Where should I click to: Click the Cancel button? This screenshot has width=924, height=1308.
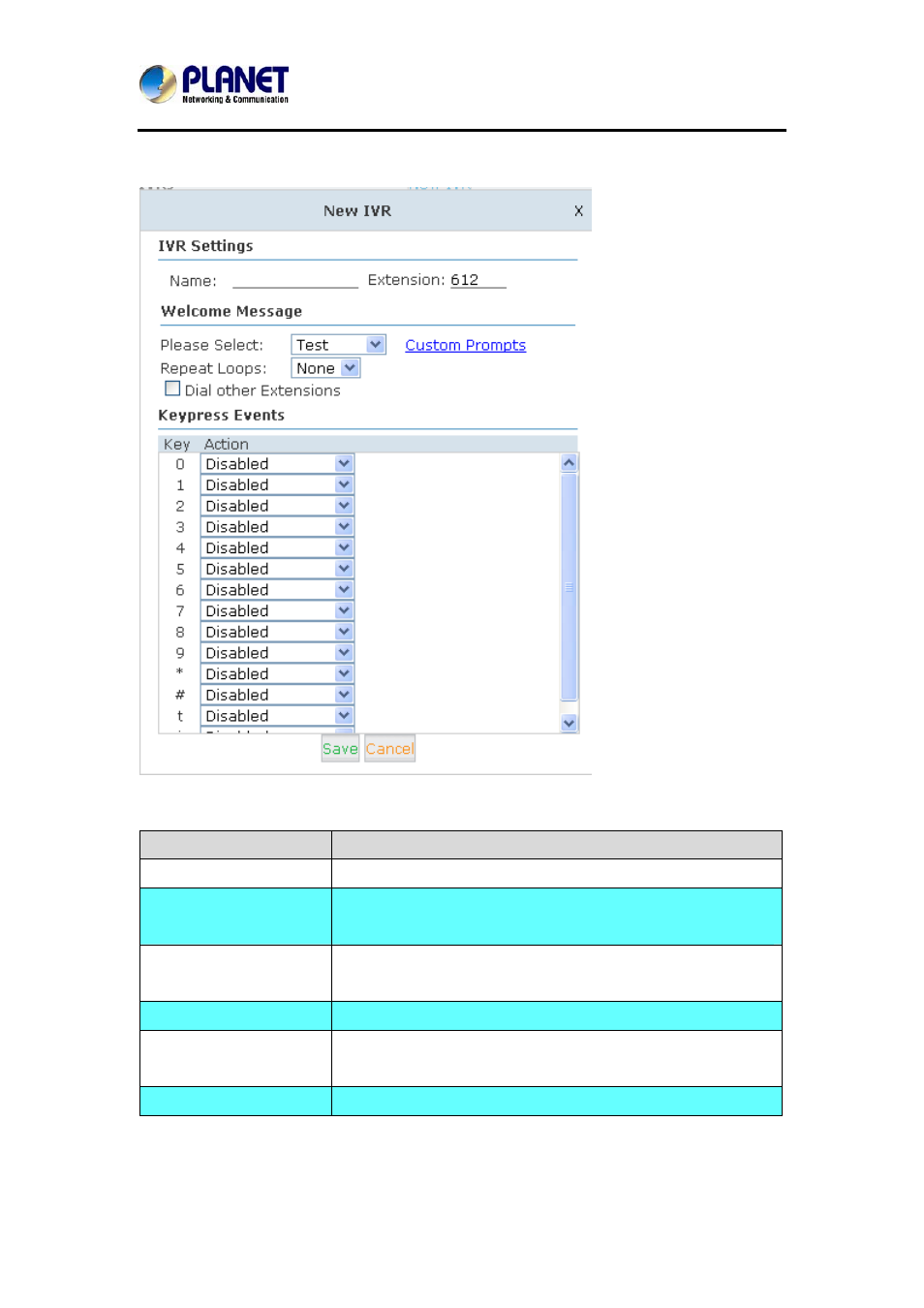389,749
